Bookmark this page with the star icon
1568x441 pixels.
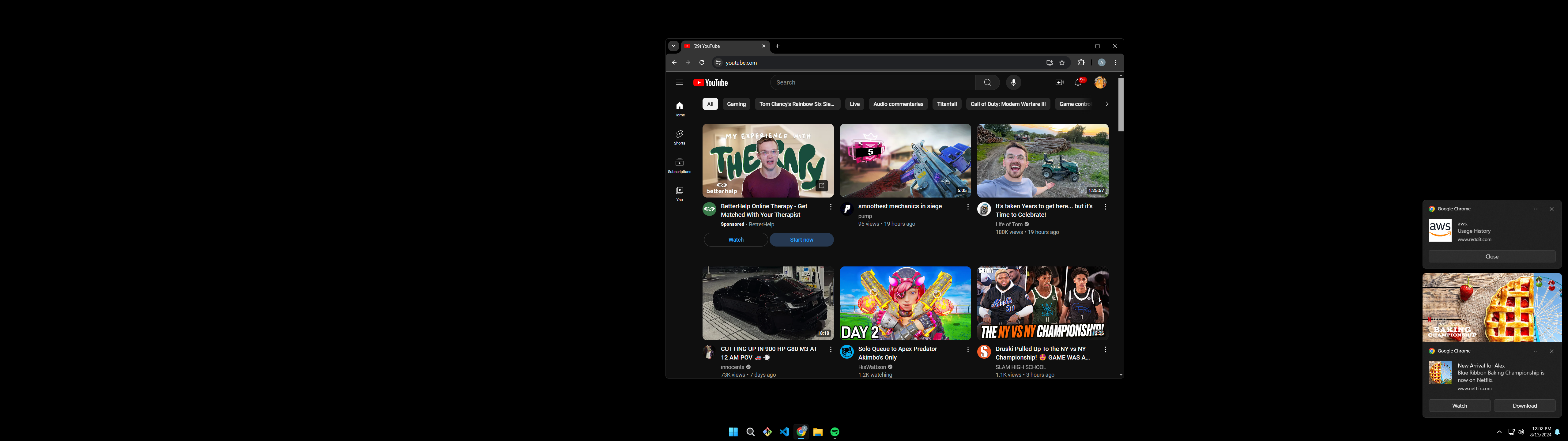click(x=1062, y=63)
